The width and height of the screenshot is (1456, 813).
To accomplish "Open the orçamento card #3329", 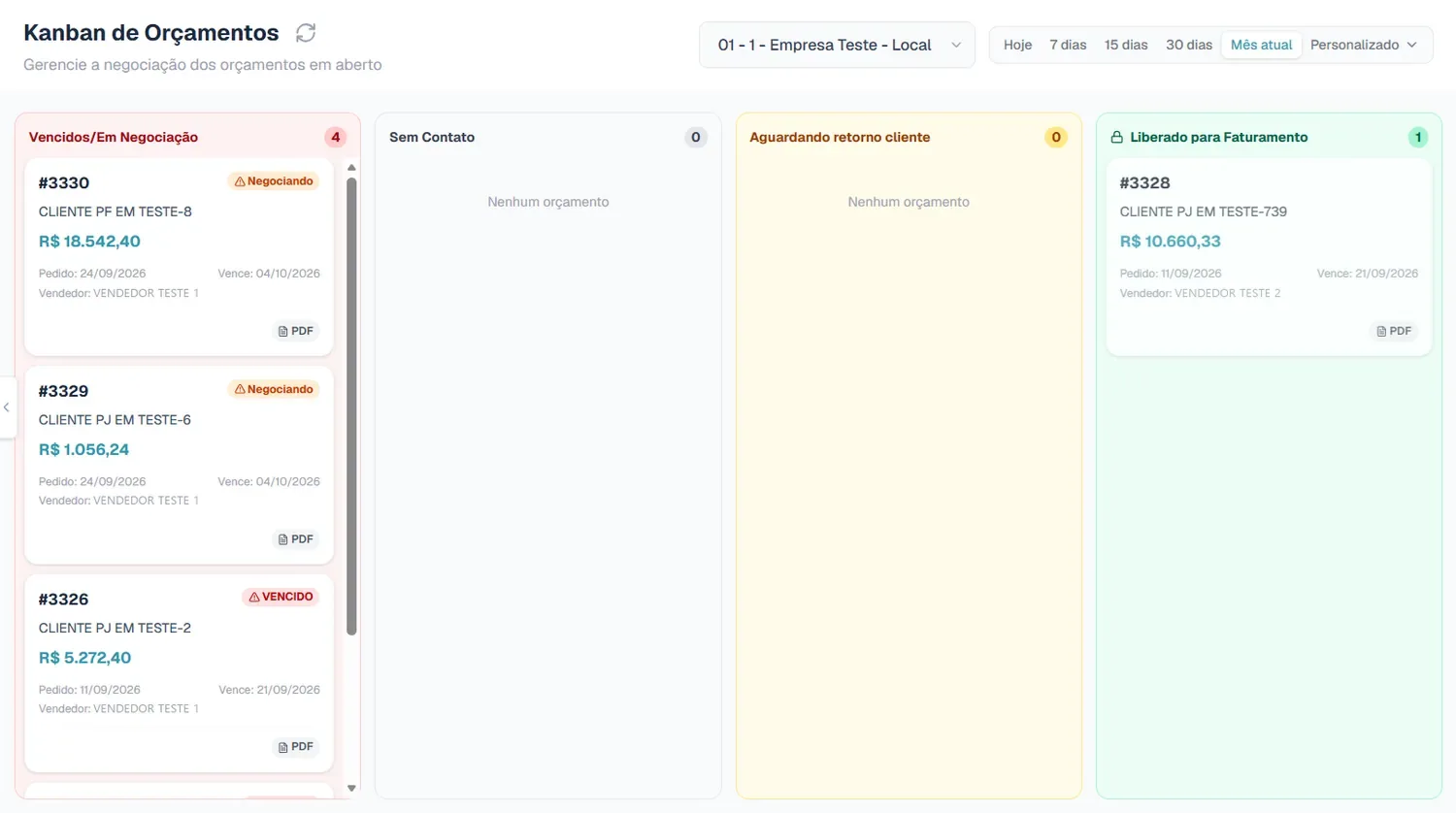I will pos(179,466).
